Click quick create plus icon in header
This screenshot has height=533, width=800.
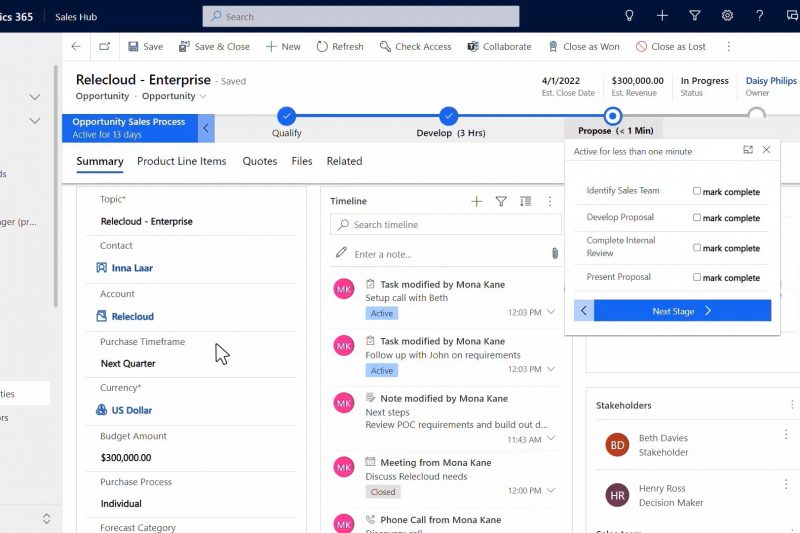[x=662, y=16]
